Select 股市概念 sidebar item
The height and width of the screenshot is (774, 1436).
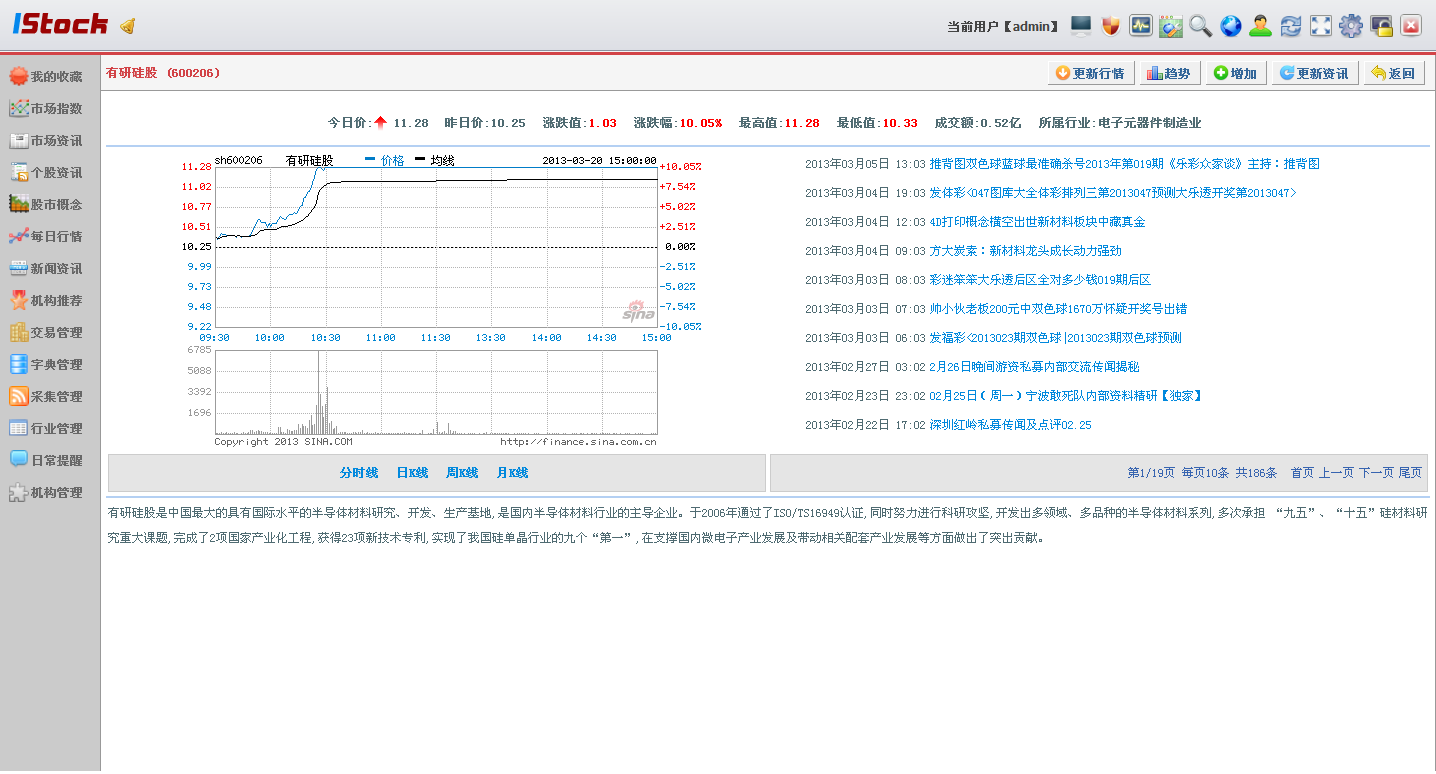[46, 204]
